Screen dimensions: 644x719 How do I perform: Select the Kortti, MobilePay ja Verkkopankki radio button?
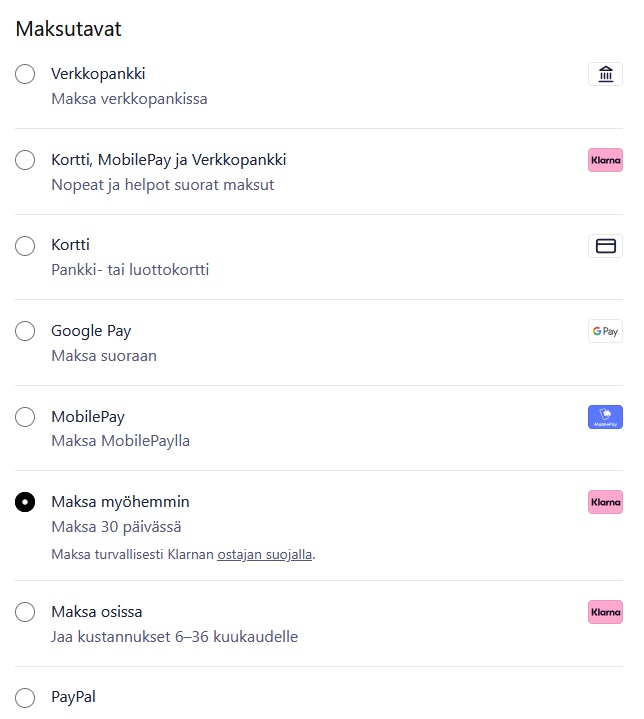(25, 160)
